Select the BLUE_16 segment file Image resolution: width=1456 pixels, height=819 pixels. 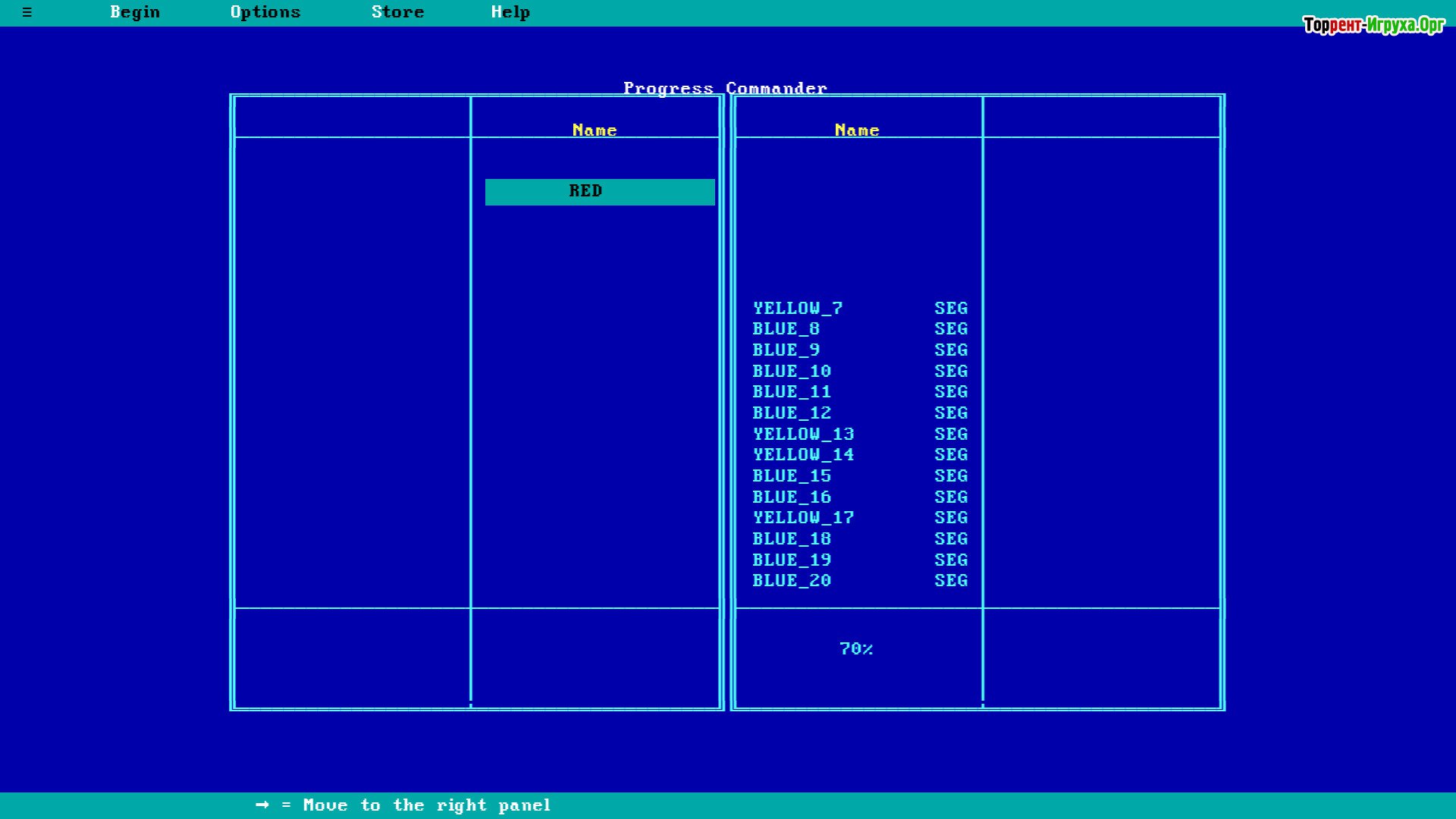click(x=791, y=497)
